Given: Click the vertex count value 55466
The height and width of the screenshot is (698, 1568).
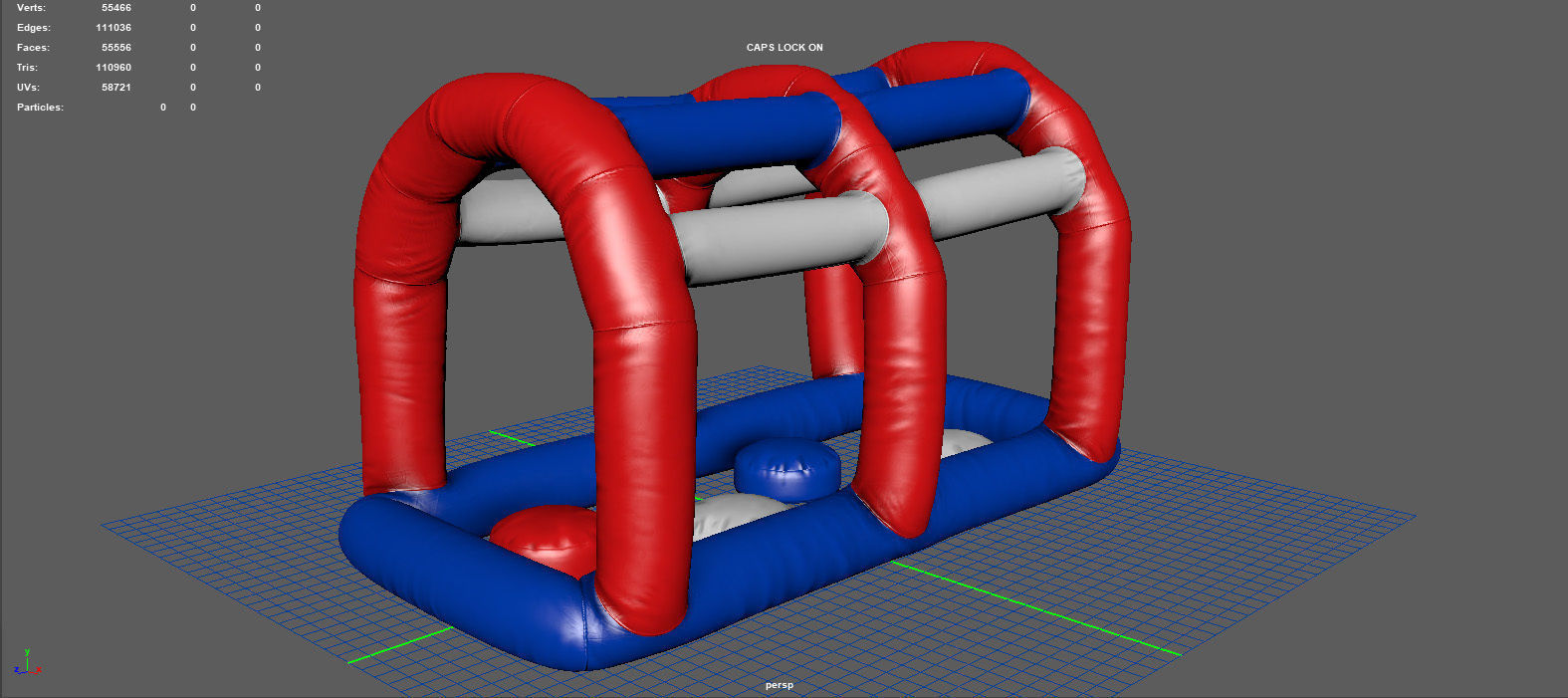Looking at the screenshot, I should pos(116,7).
